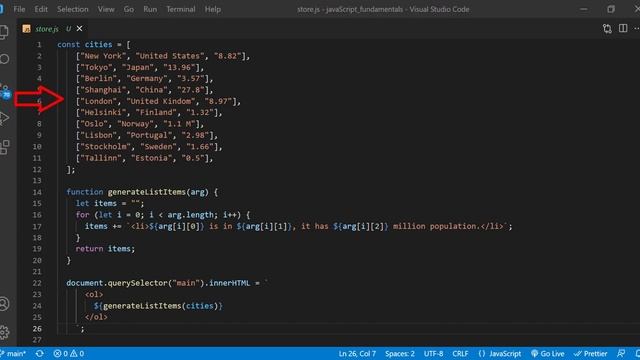Click the Open Changes icon in editor toolbar
This screenshot has width=640, height=360.
click(607, 29)
